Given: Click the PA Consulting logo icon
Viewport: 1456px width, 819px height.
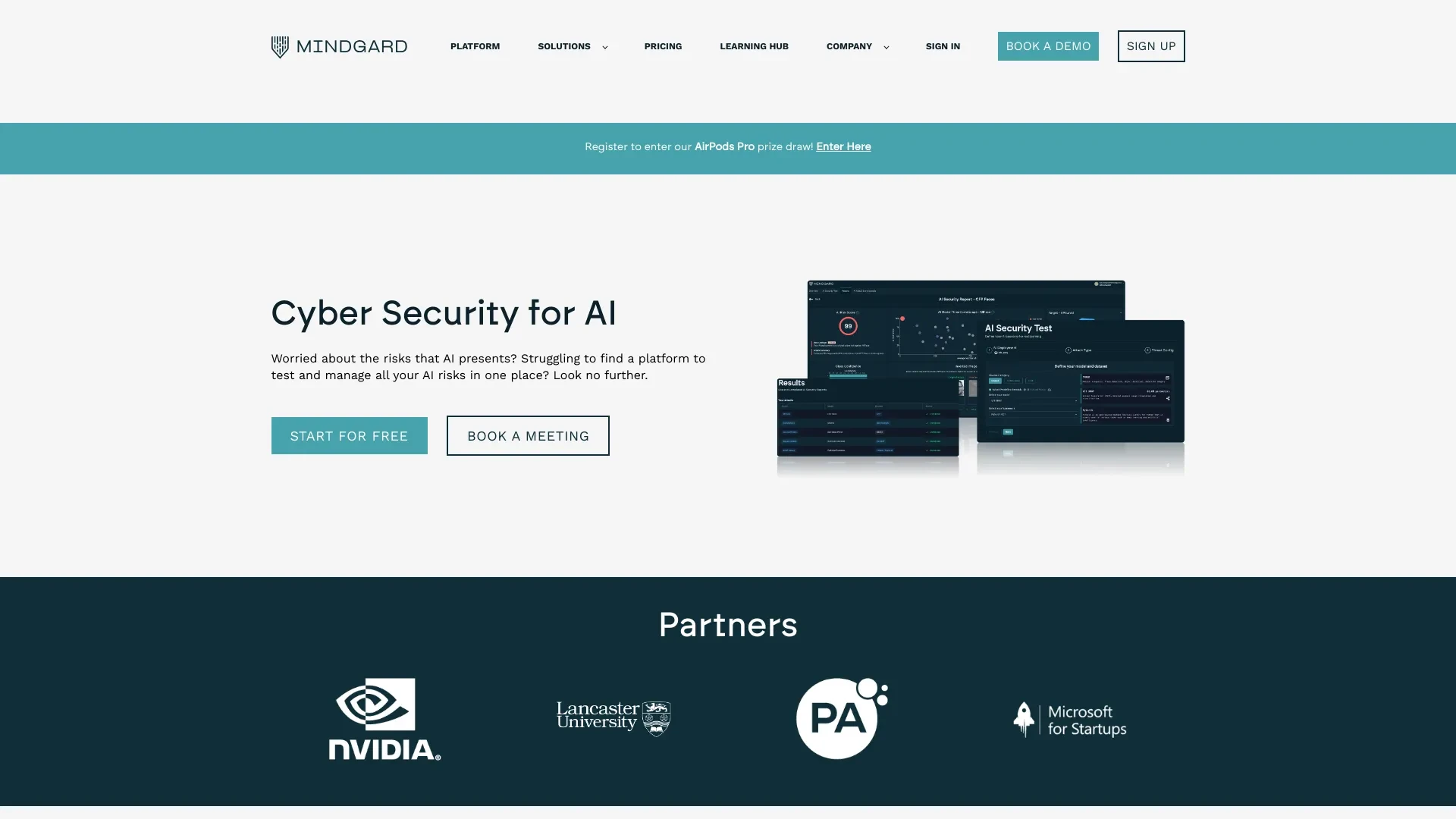Looking at the screenshot, I should [841, 718].
